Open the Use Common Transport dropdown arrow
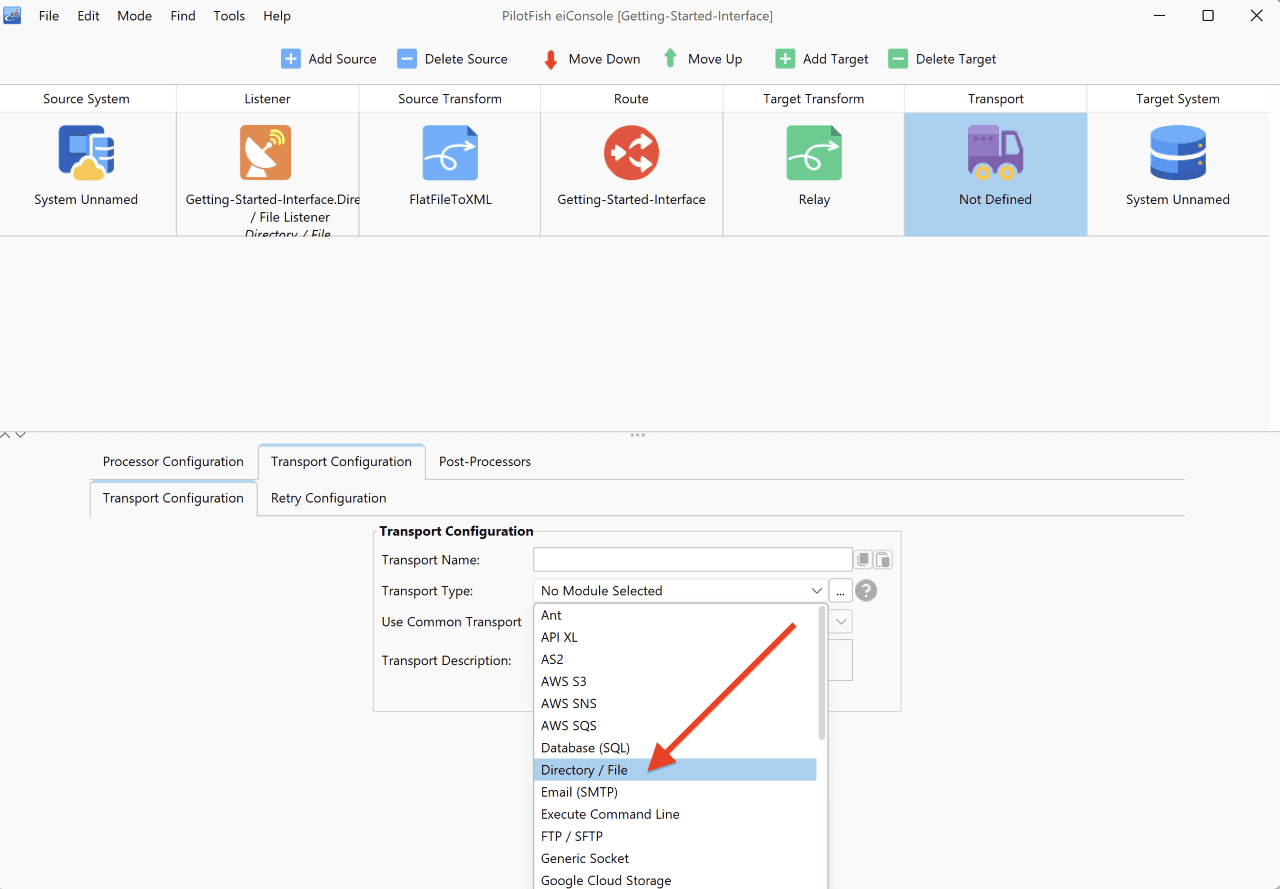Image resolution: width=1280 pixels, height=889 pixels. 842,621
